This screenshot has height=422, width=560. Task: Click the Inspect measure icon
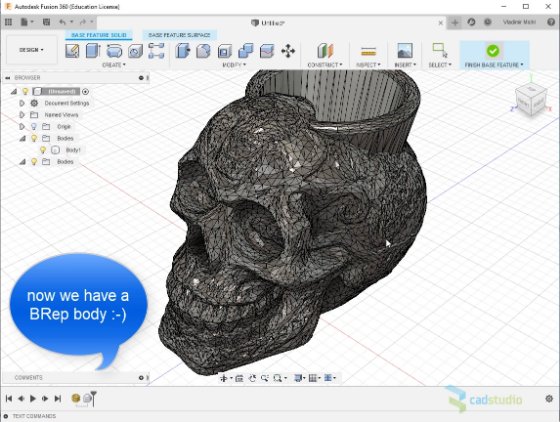pyautogui.click(x=368, y=51)
